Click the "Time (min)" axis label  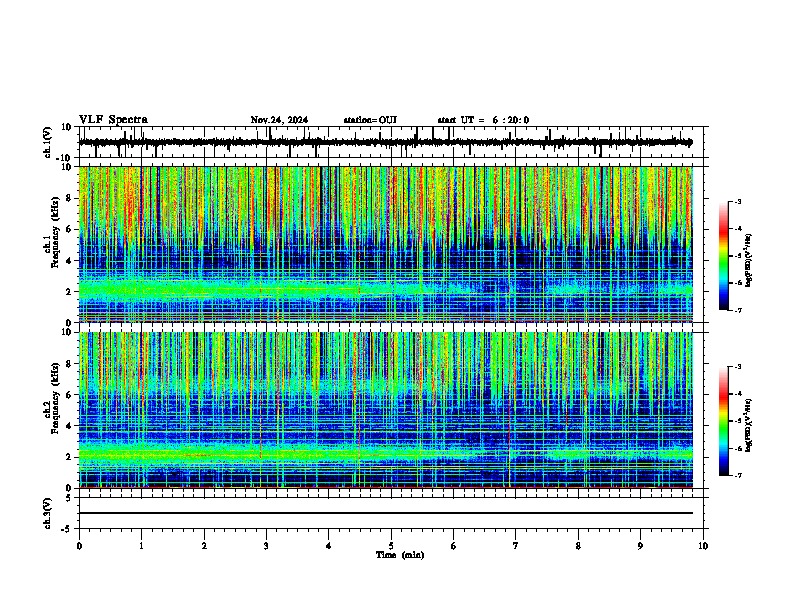point(400,555)
